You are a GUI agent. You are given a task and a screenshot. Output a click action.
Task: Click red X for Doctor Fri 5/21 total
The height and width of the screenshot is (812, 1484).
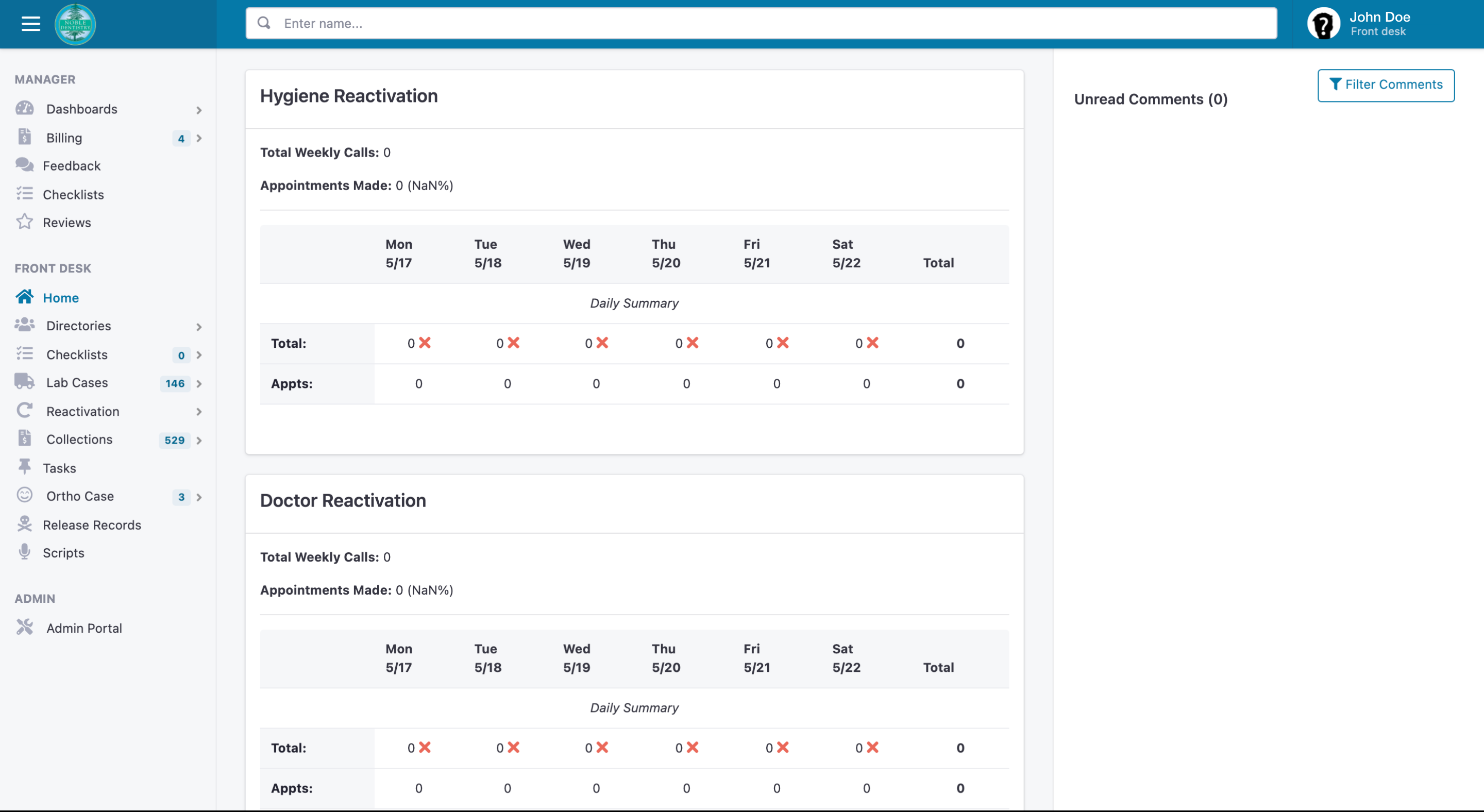(x=783, y=748)
